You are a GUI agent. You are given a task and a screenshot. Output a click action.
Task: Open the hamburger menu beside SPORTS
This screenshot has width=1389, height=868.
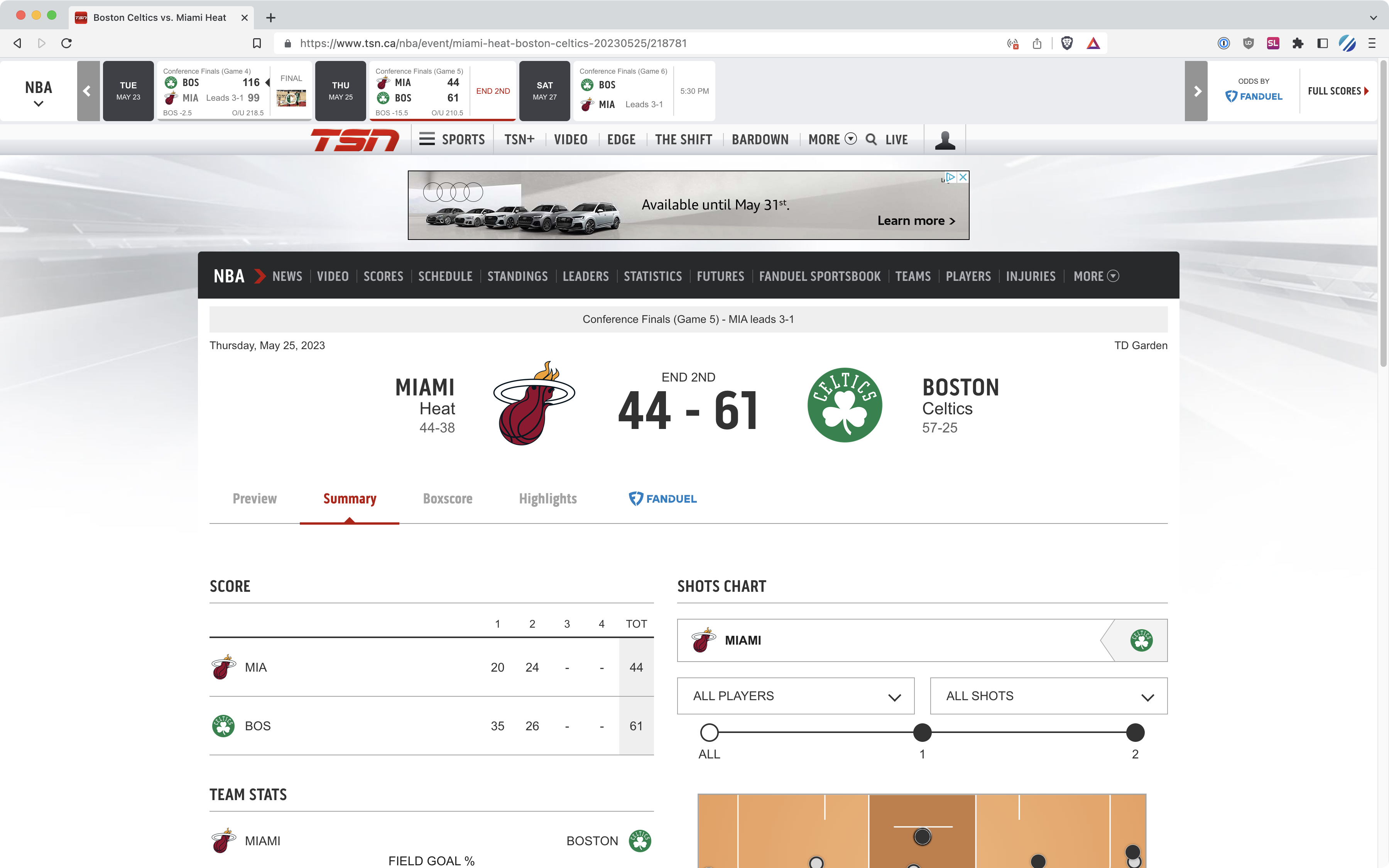[x=426, y=139]
